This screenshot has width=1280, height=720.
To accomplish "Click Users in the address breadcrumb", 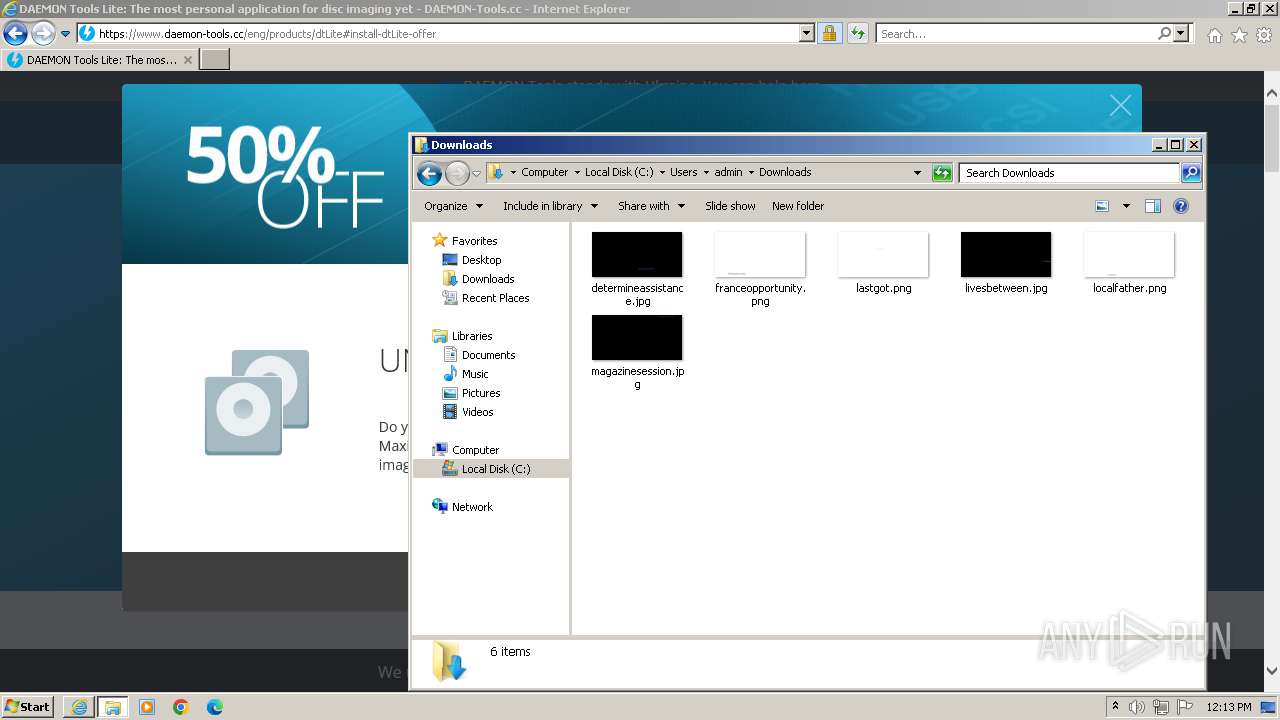I will (x=684, y=172).
